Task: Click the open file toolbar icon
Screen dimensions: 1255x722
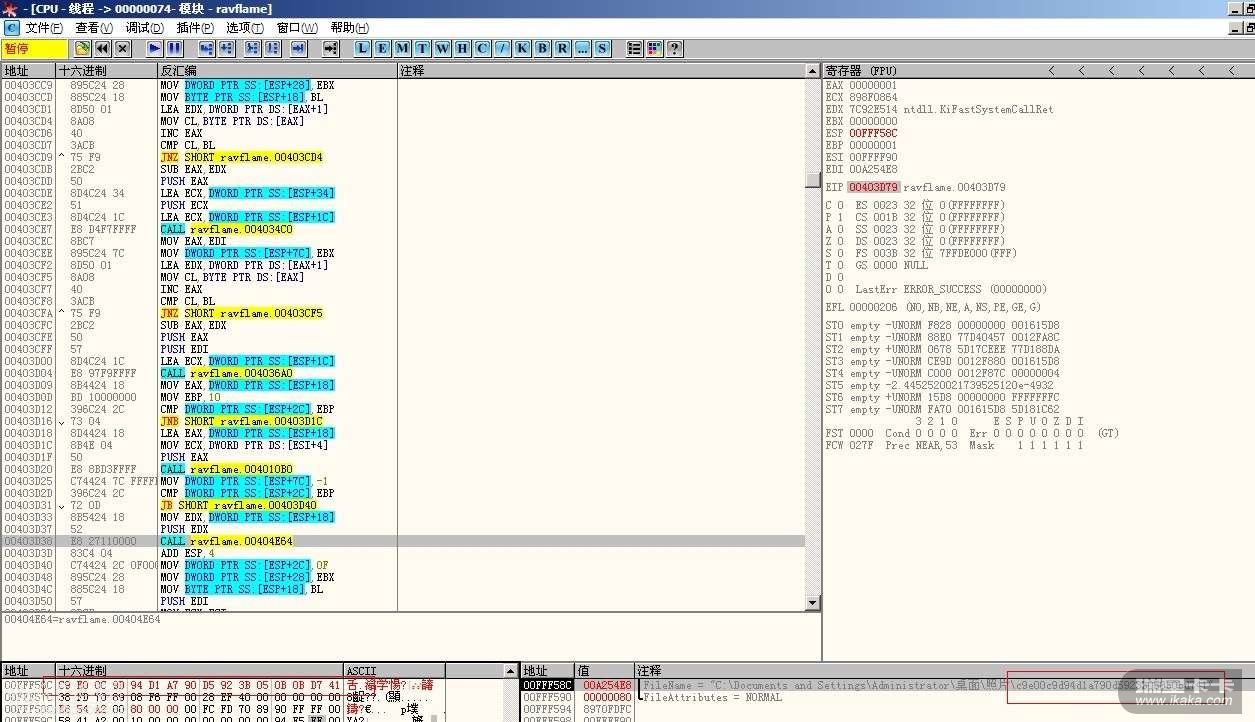Action: (x=82, y=48)
